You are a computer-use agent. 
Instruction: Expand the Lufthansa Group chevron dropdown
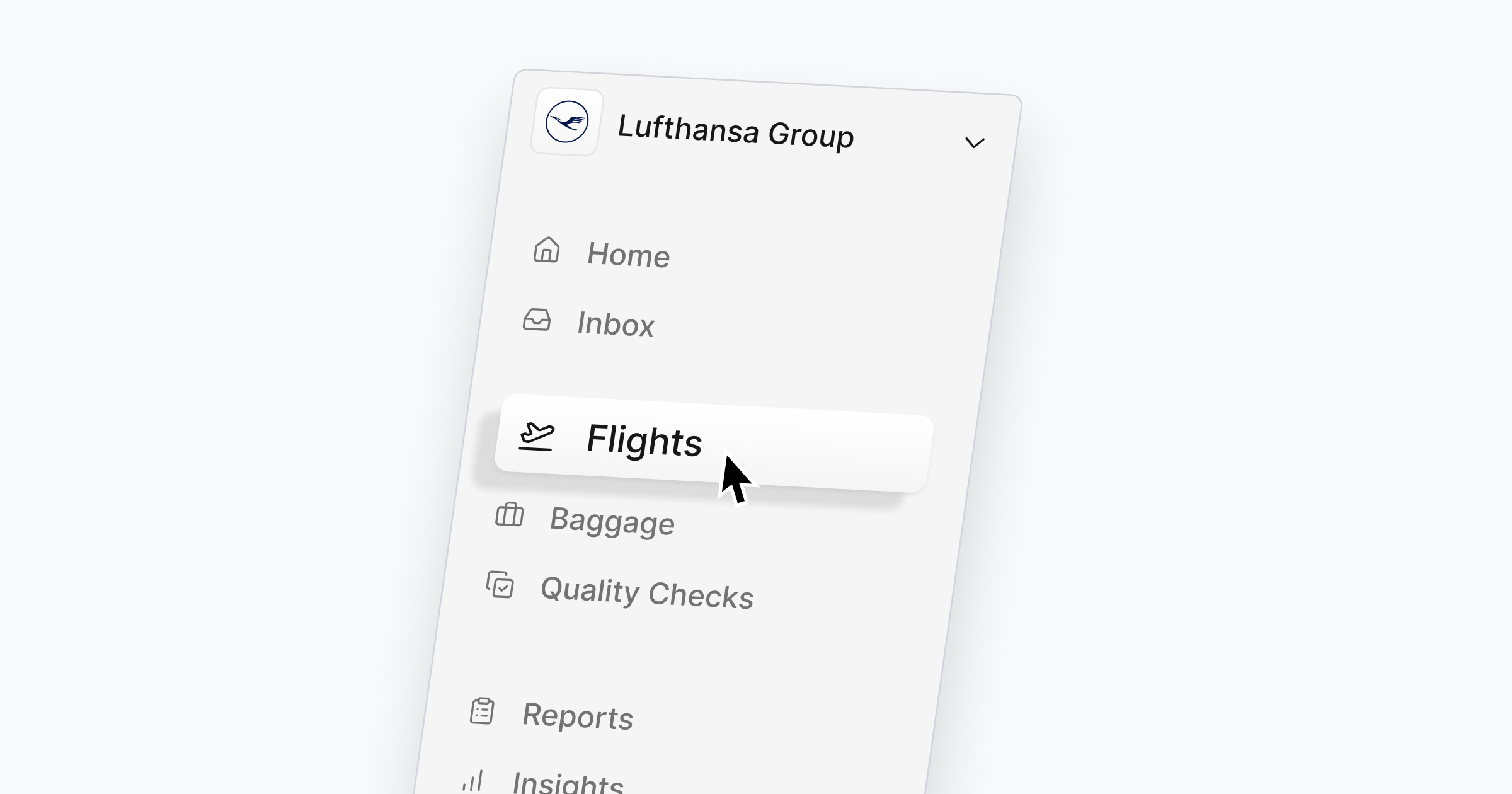pos(975,143)
